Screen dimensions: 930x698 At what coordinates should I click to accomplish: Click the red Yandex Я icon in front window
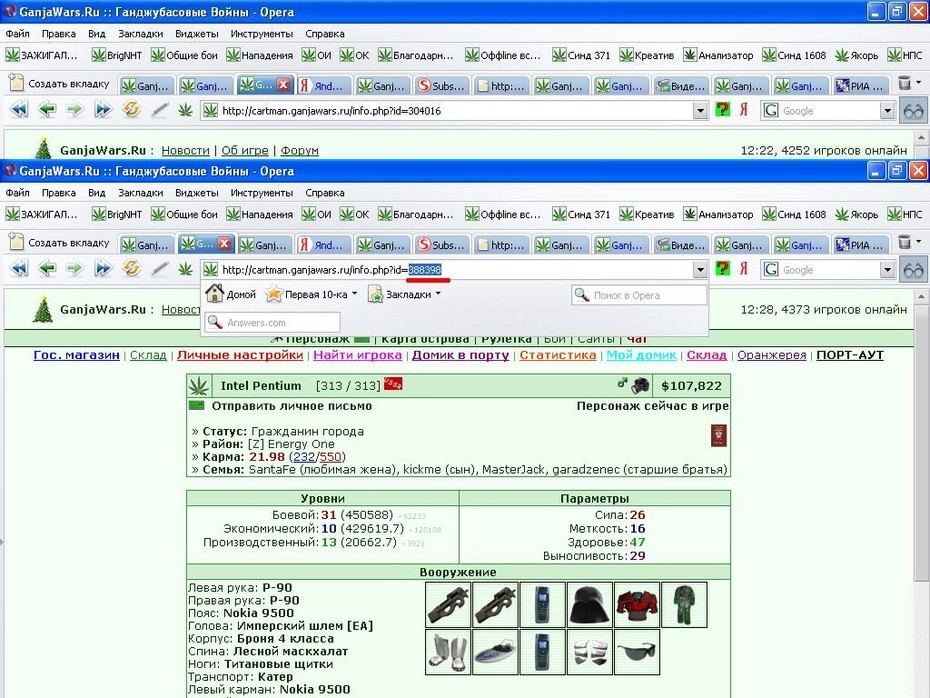point(744,269)
